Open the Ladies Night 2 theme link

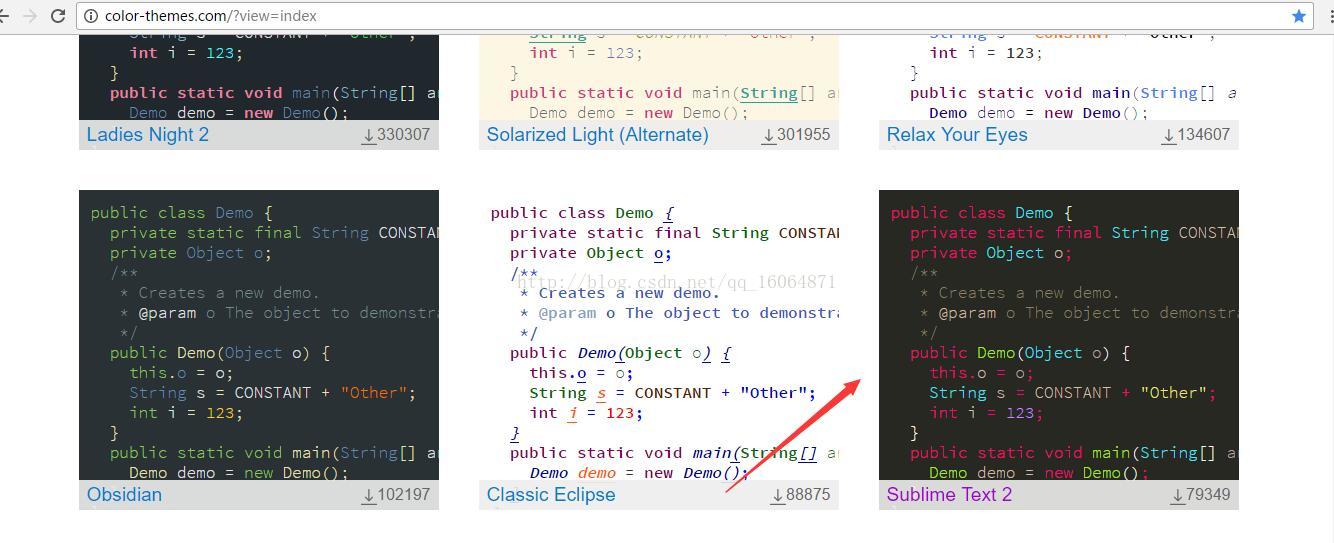tap(148, 134)
